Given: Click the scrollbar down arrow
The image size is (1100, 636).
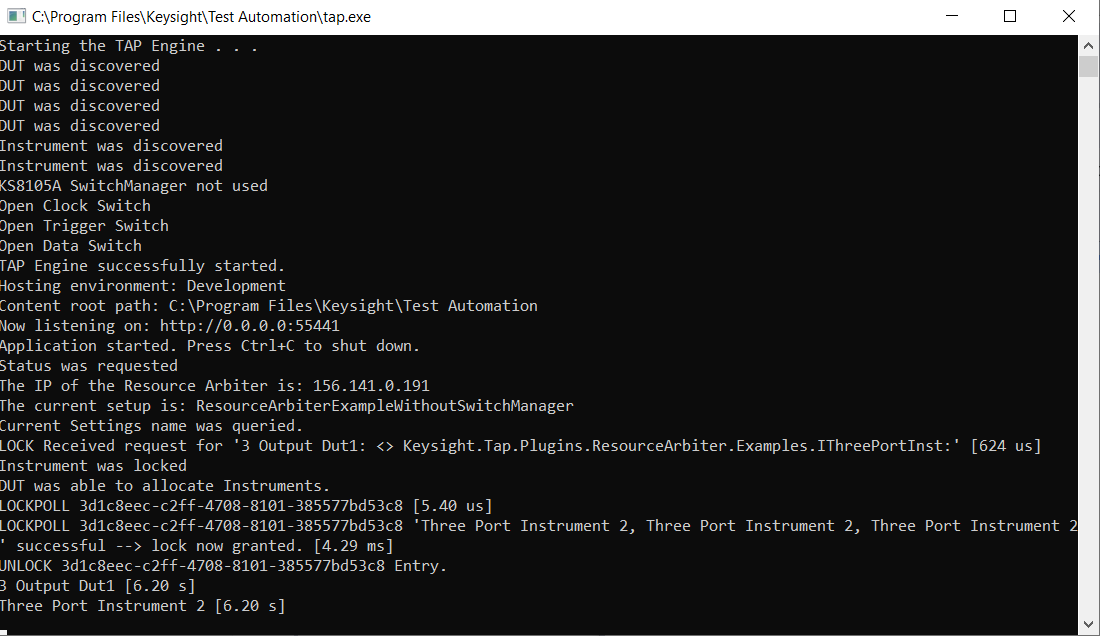Looking at the screenshot, I should [1088, 625].
